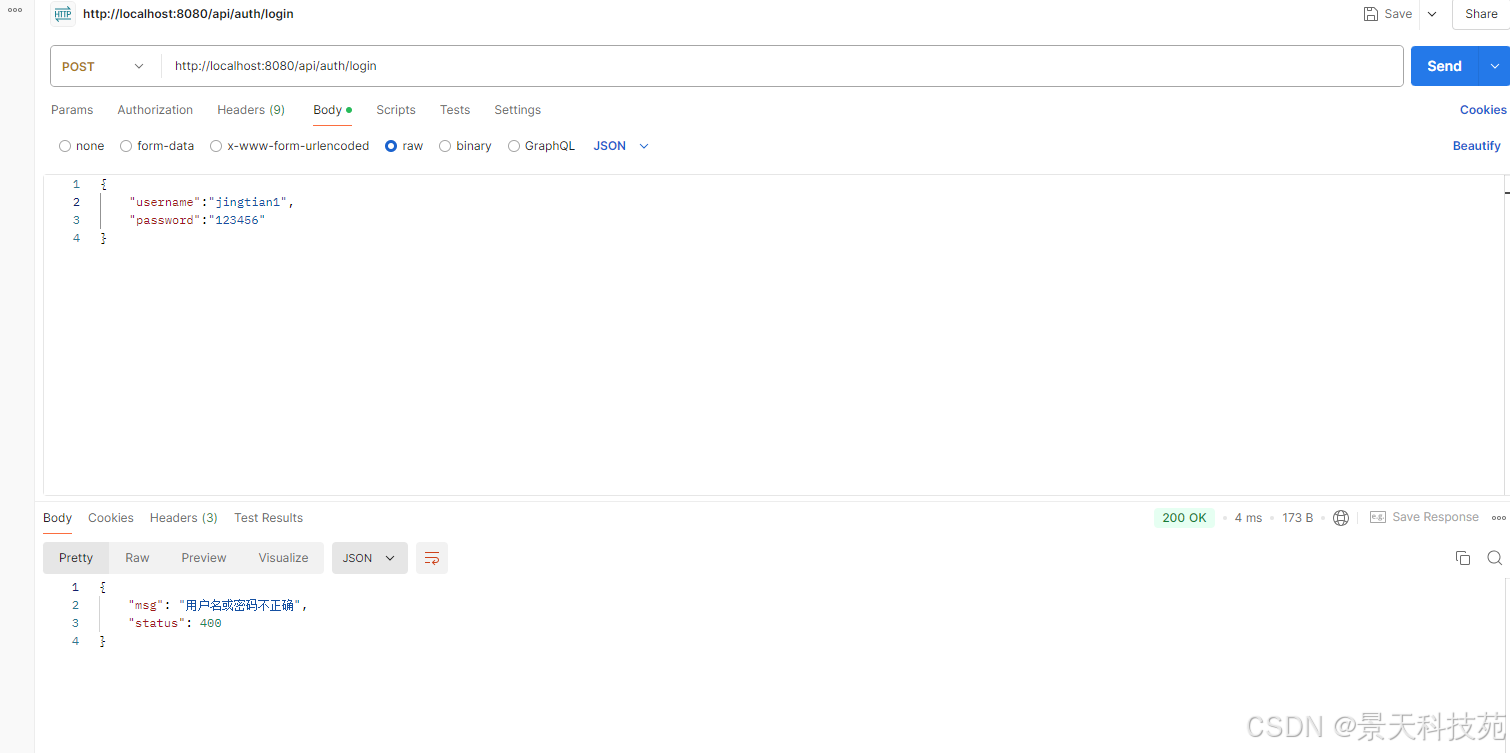Open response more options ellipsis
The image size is (1510, 753).
tap(1498, 518)
